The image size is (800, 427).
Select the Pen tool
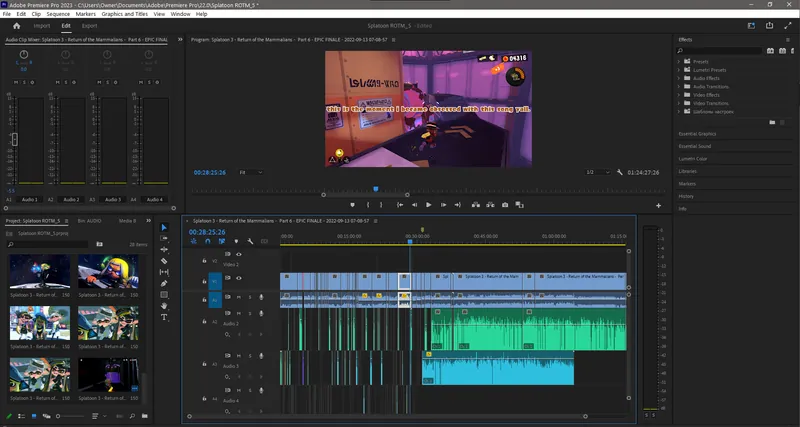164,283
